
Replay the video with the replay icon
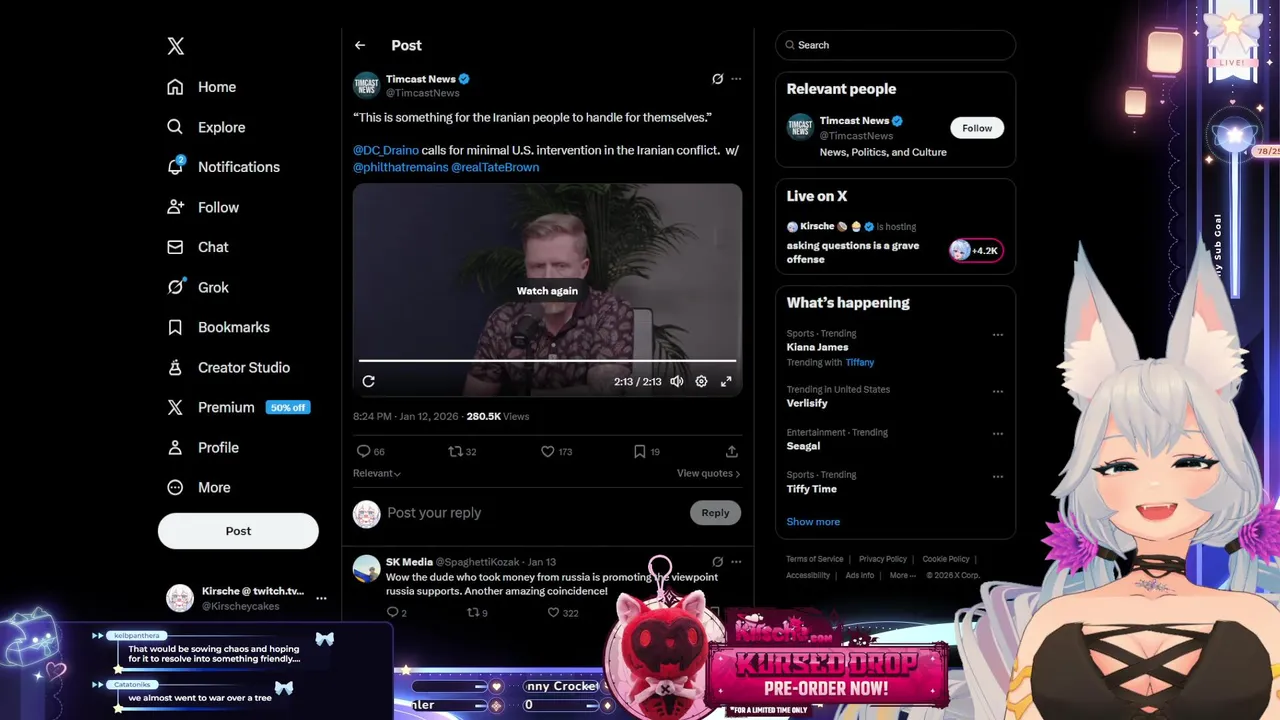(x=368, y=381)
